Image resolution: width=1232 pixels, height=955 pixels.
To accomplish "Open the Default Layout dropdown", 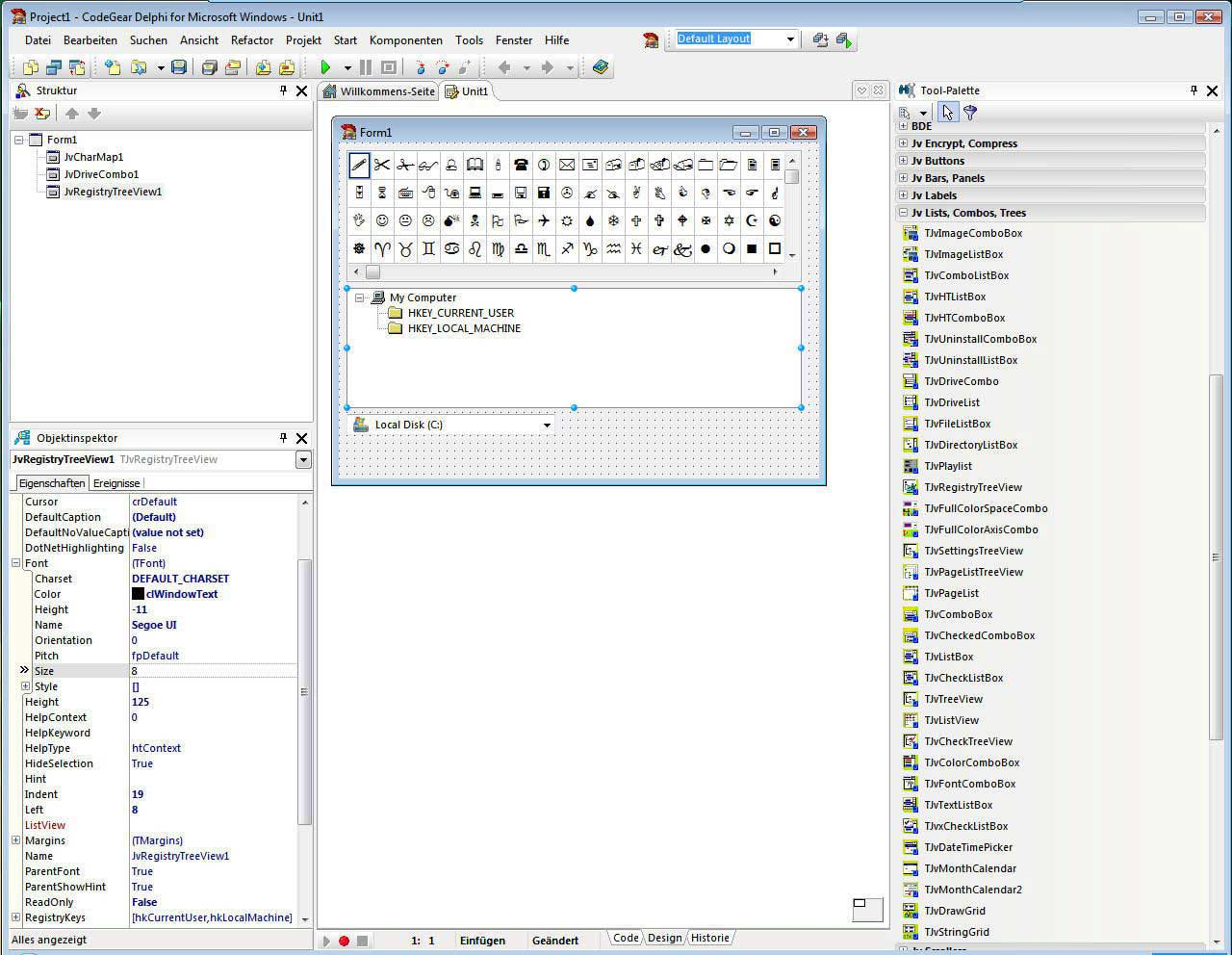I will tap(791, 39).
